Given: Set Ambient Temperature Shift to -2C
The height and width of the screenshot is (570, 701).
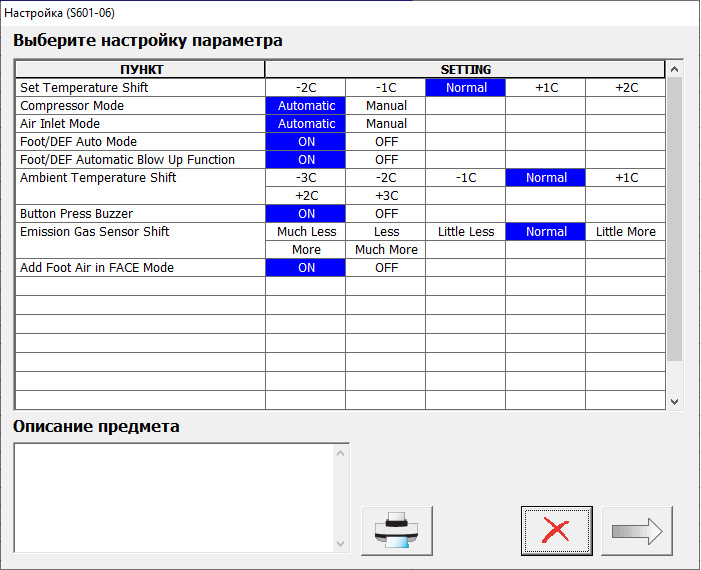Looking at the screenshot, I should click(386, 177).
